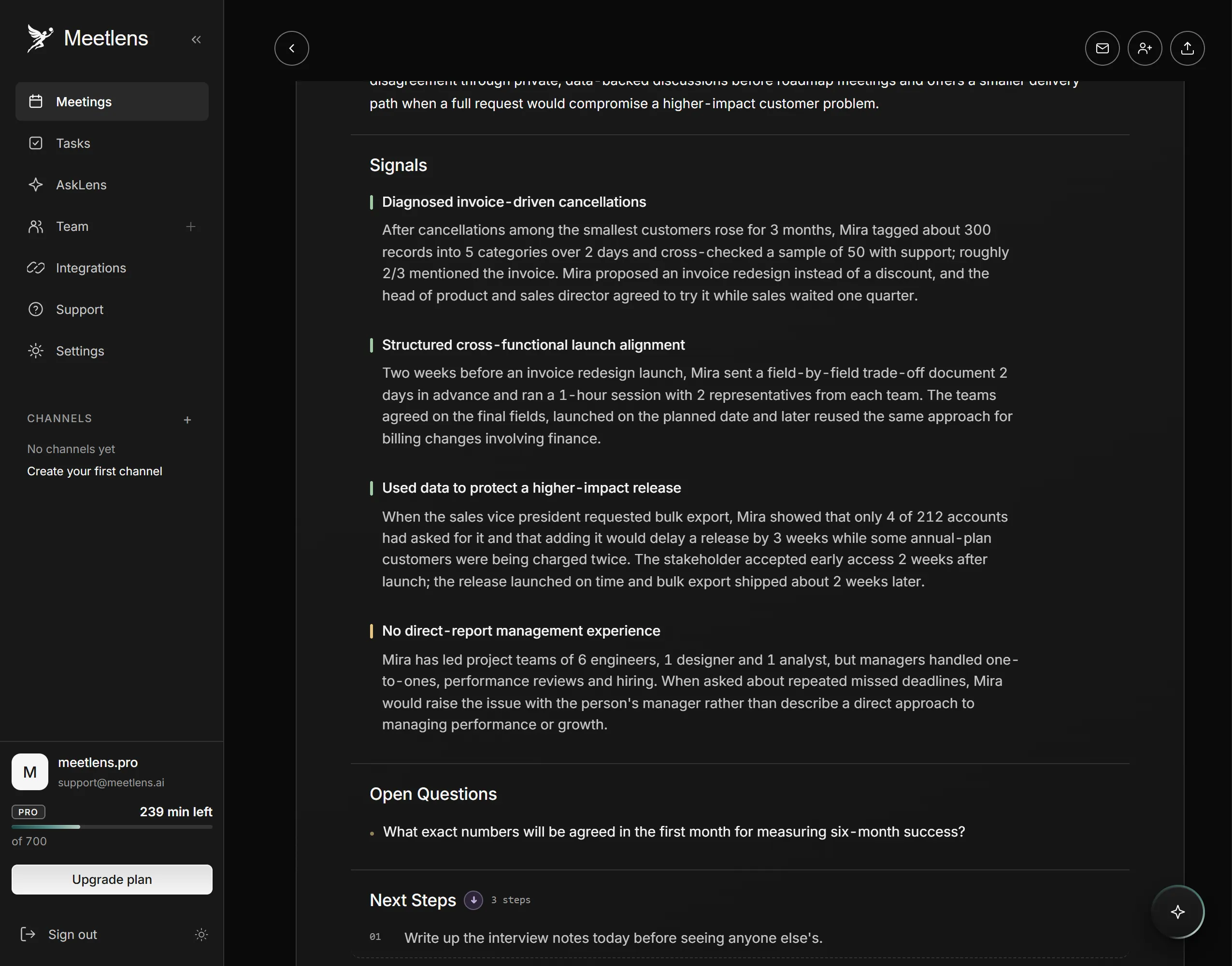This screenshot has width=1232, height=966.
Task: Go to the Team page
Action: (x=72, y=226)
